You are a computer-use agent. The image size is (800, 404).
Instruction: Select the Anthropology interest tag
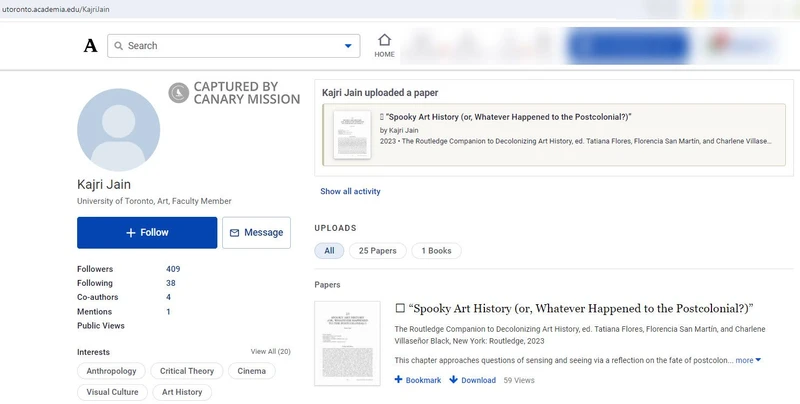pyautogui.click(x=111, y=371)
